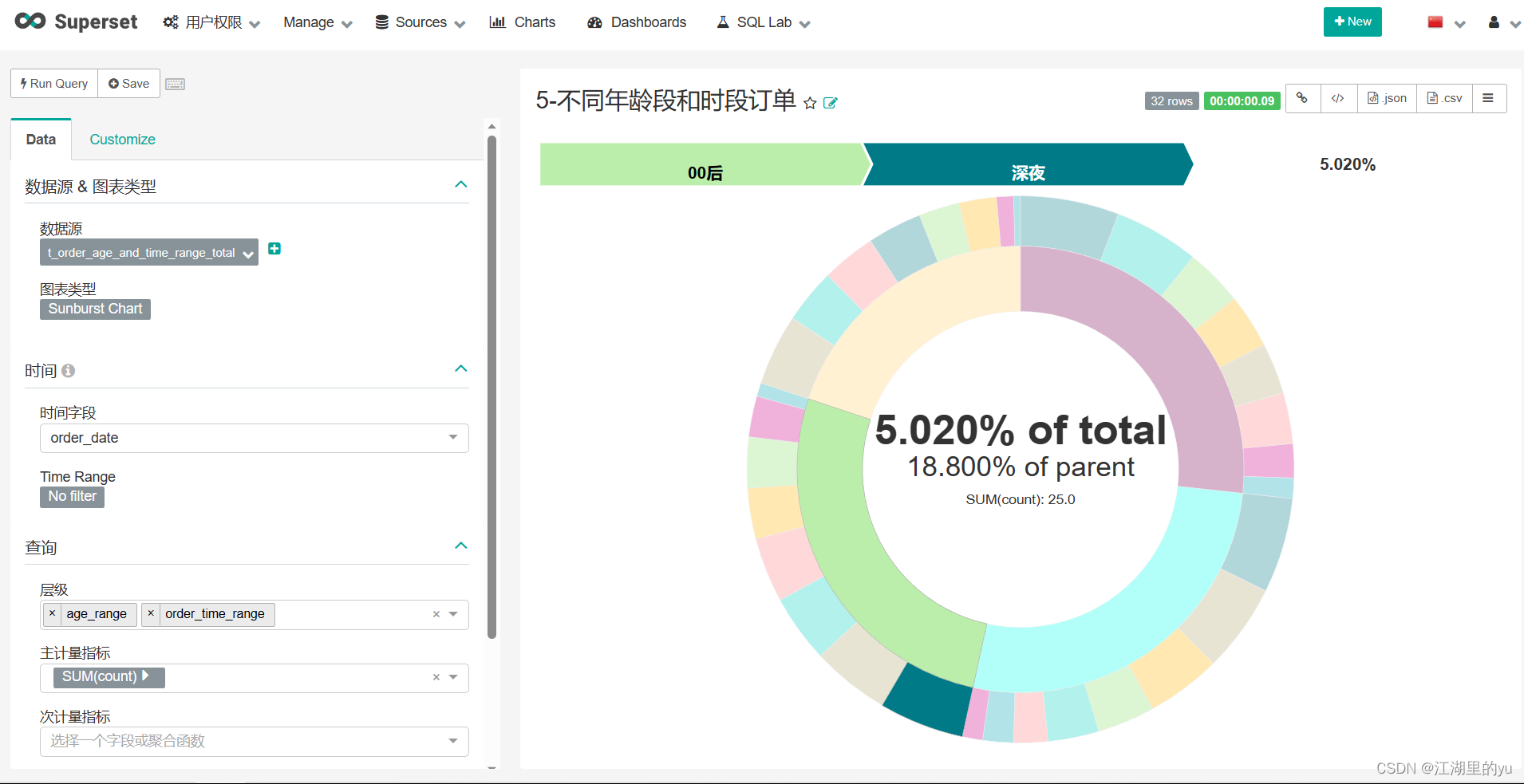
Task: Edit the chart title with pencil icon
Action: (831, 103)
